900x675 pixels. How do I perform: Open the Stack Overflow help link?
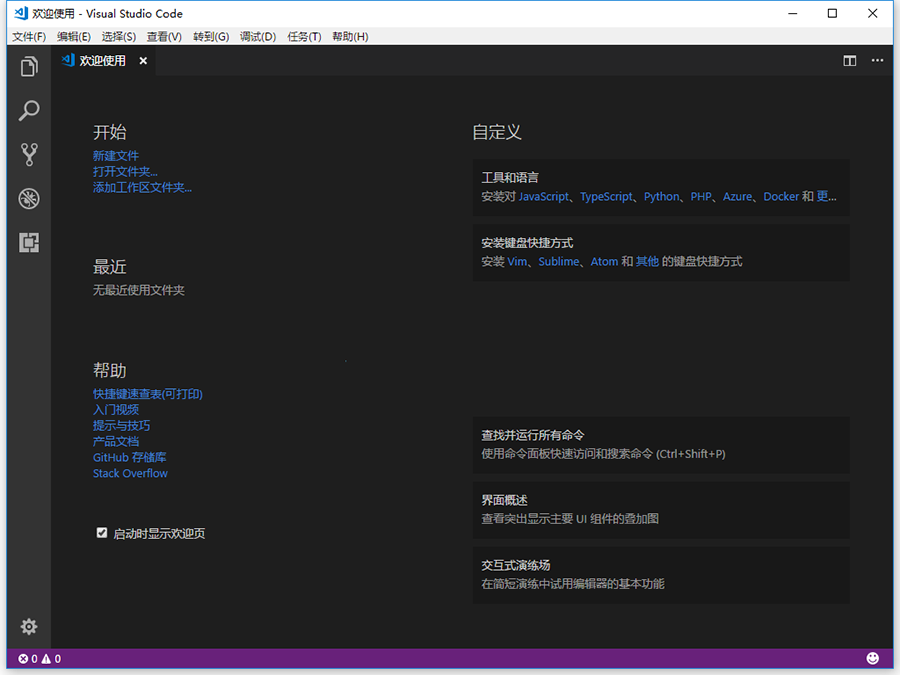coord(130,474)
